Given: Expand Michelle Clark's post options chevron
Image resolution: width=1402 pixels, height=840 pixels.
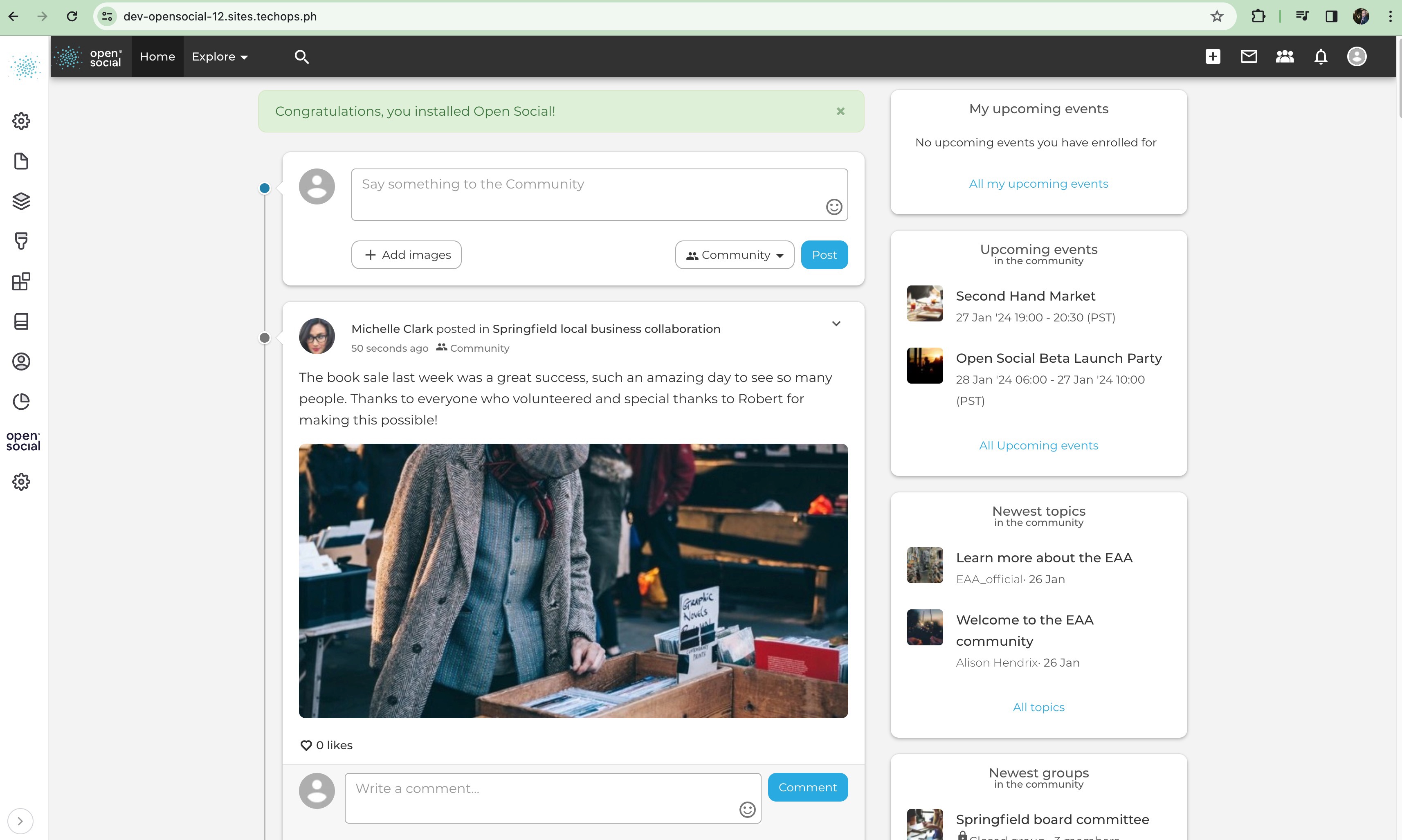Looking at the screenshot, I should (x=836, y=324).
